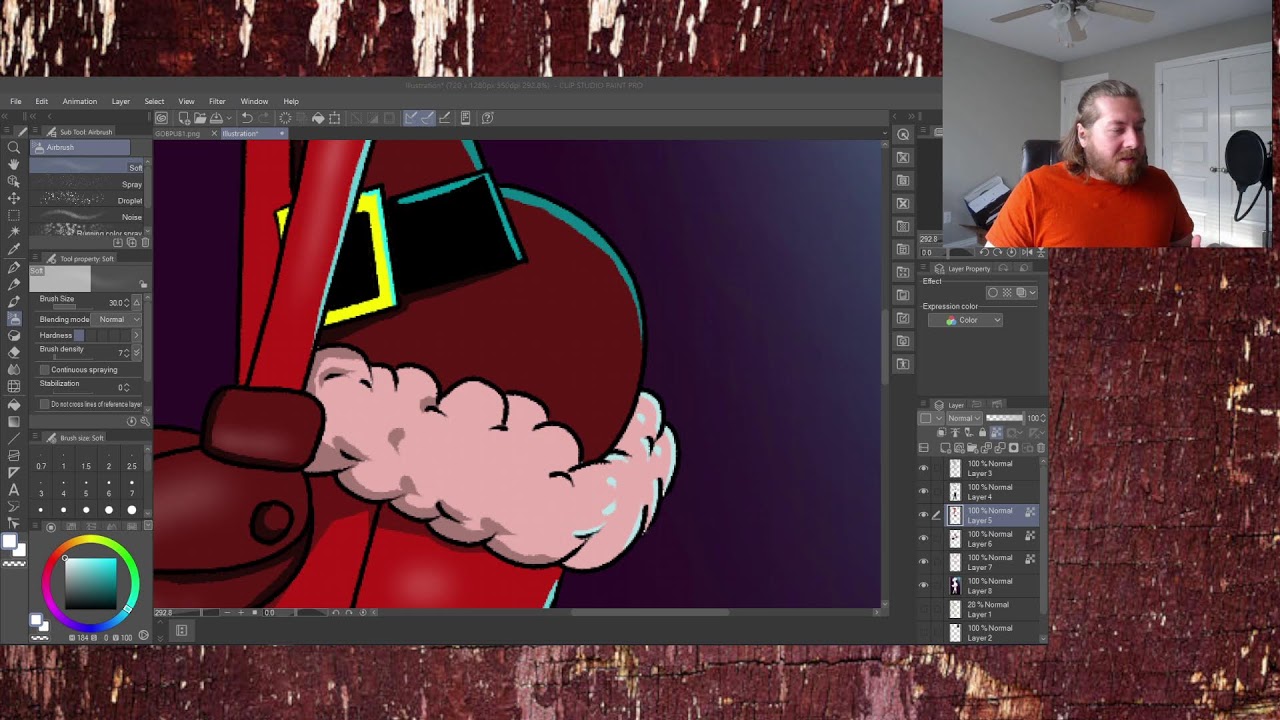
Task: Open the Window menu
Action: [254, 101]
